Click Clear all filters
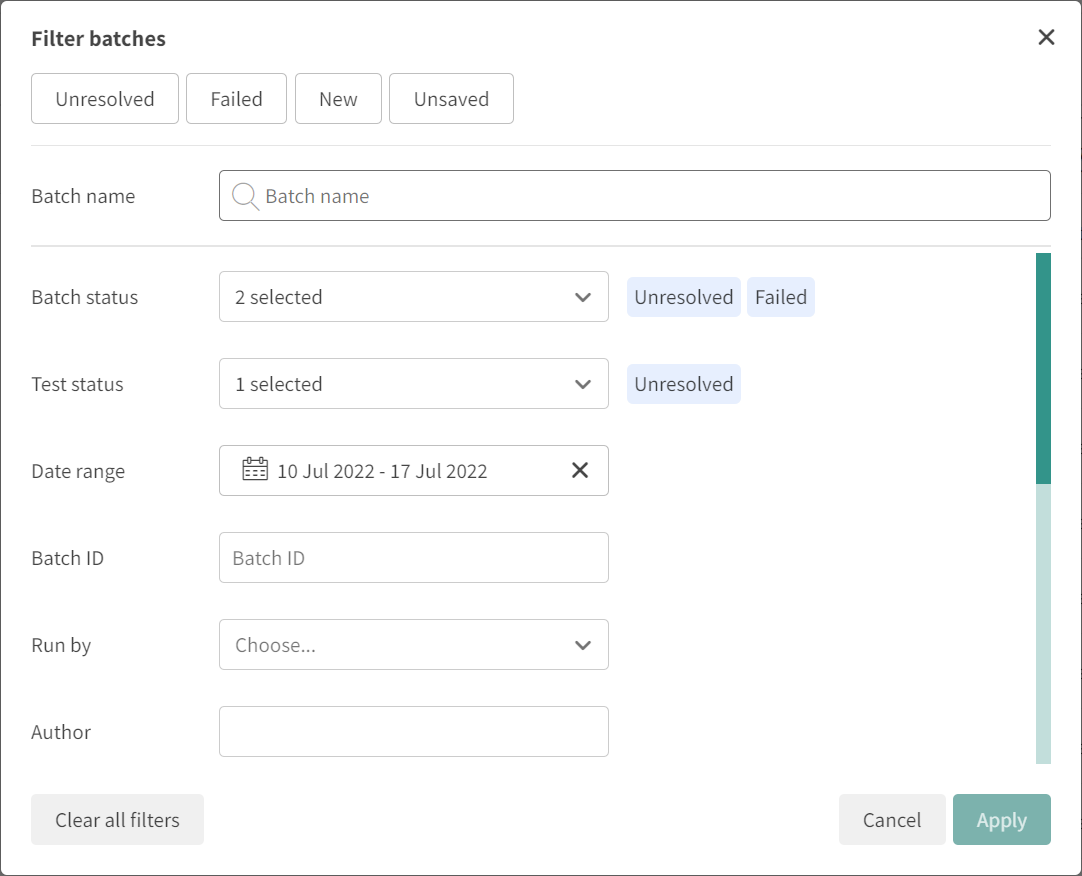 pos(117,820)
